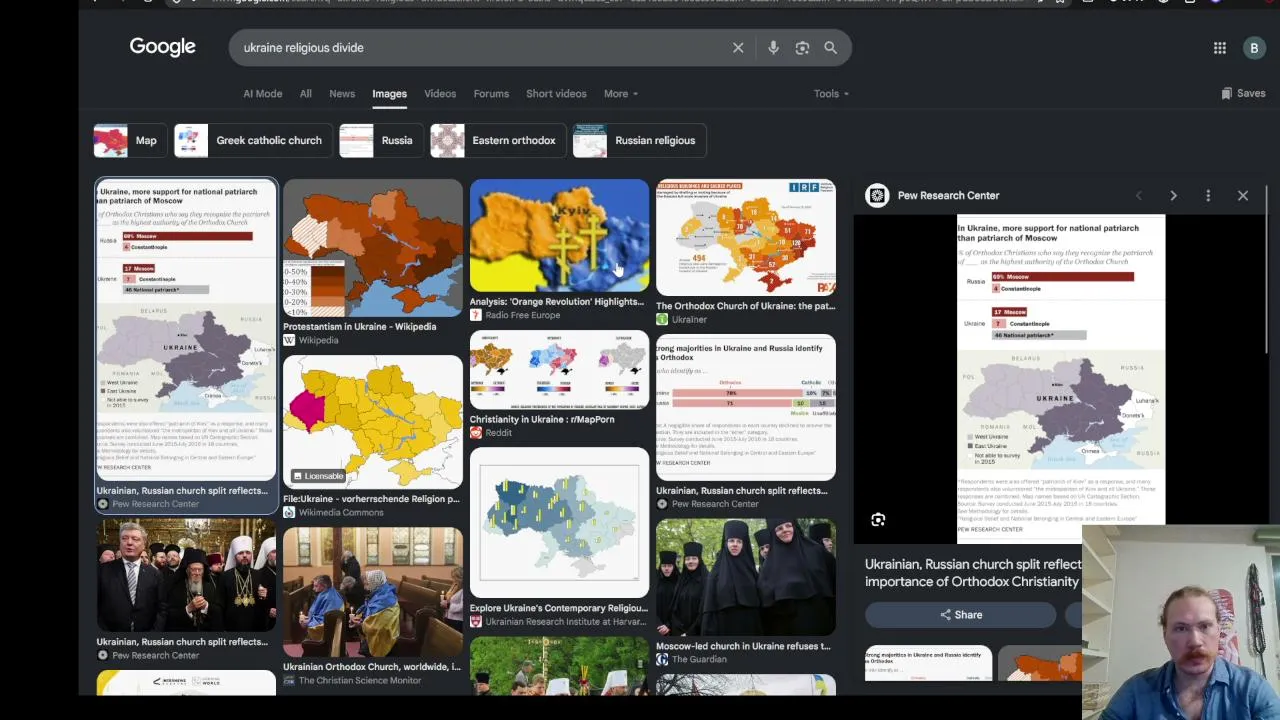Viewport: 1280px width, 720px height.
Task: Submit search with the magnifying glass icon
Action: click(x=830, y=48)
